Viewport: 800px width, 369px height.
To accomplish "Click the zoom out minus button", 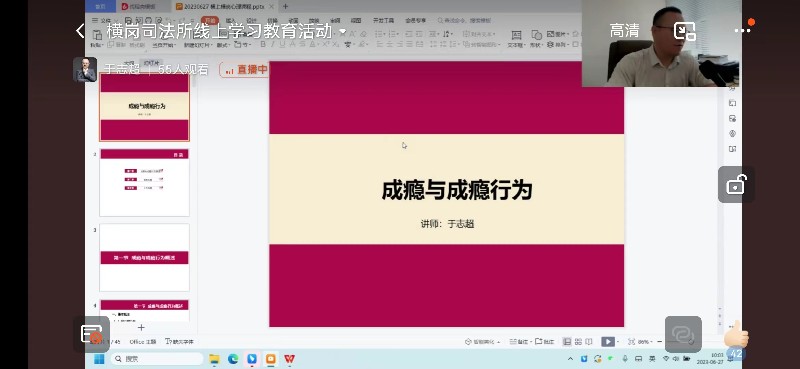I will pyautogui.click(x=660, y=341).
